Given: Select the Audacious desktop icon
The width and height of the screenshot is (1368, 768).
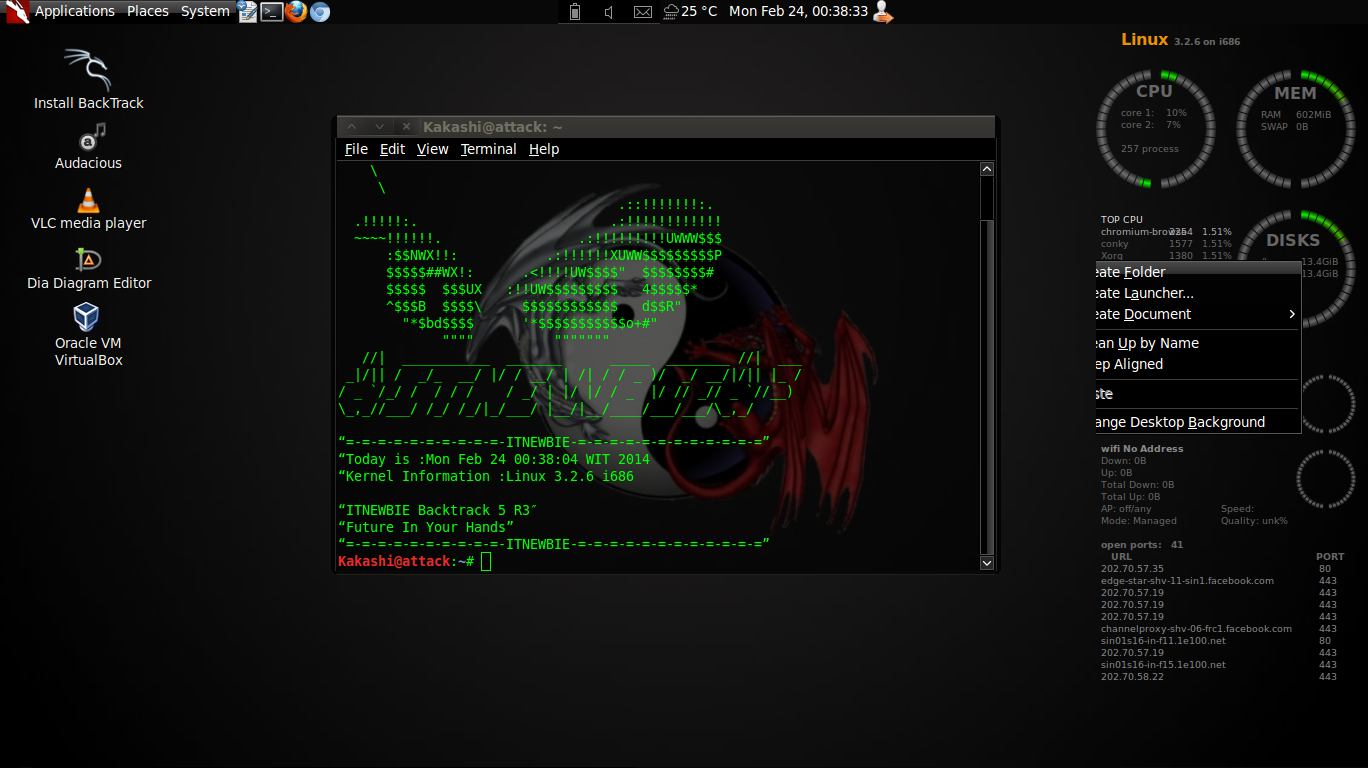Looking at the screenshot, I should (88, 146).
